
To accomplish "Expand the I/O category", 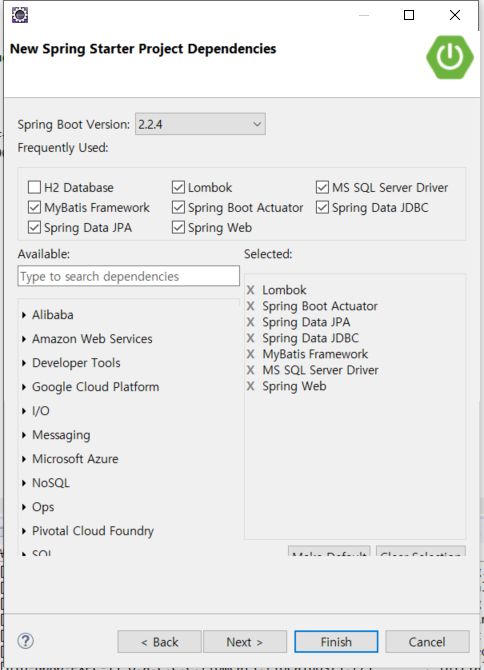I will click(24, 411).
